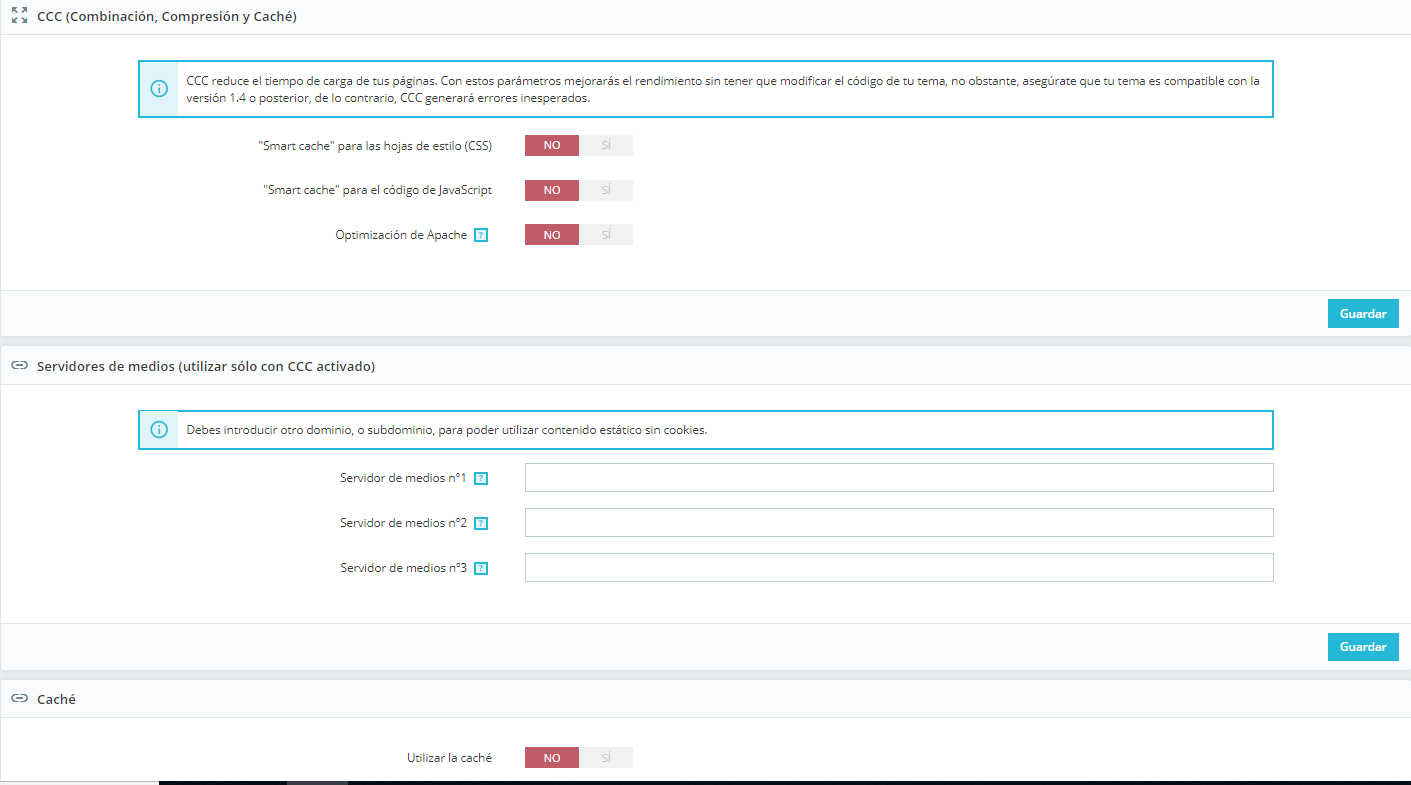Click the Servidor de medios nº2 label
1411x785 pixels.
tap(404, 523)
